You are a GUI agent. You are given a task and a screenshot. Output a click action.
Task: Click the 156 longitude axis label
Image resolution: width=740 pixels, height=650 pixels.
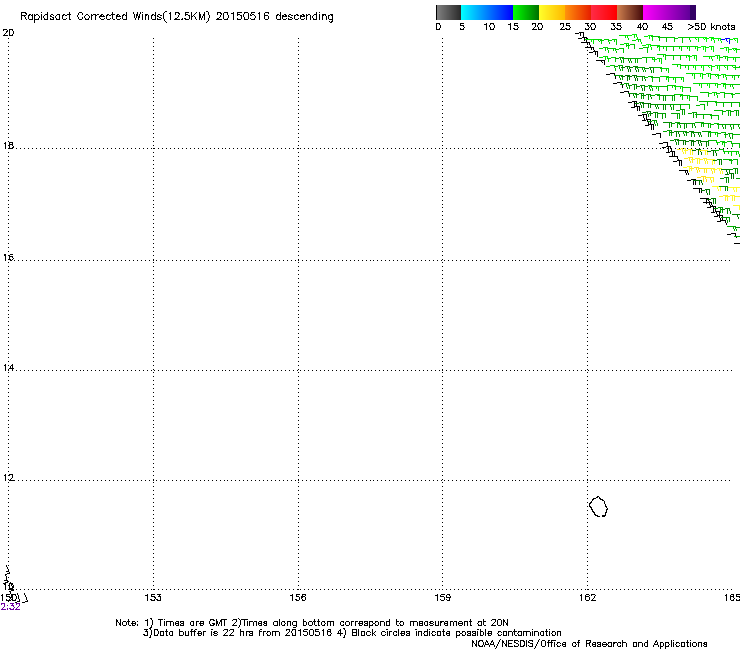pyautogui.click(x=298, y=598)
